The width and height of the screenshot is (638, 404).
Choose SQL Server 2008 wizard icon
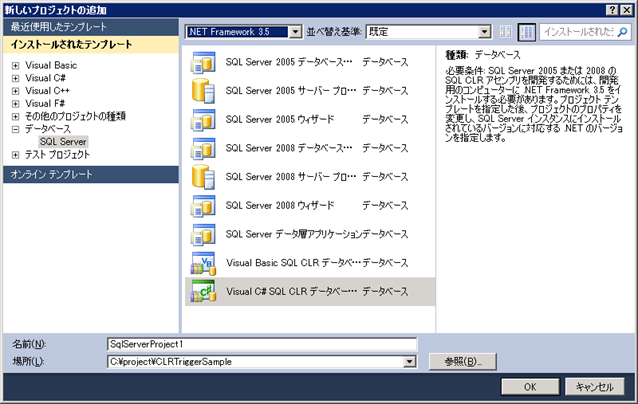point(203,206)
